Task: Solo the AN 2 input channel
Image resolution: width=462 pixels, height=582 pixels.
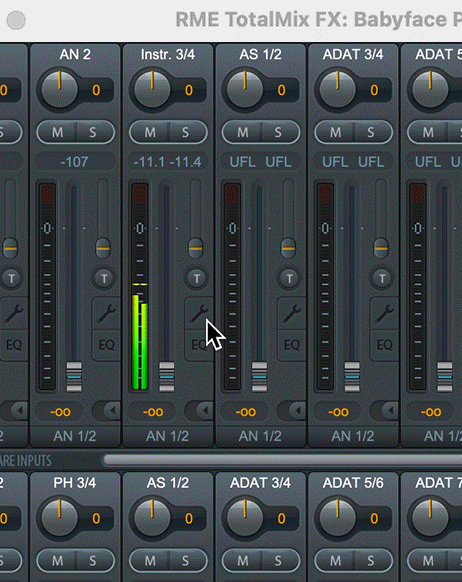Action: (x=93, y=133)
